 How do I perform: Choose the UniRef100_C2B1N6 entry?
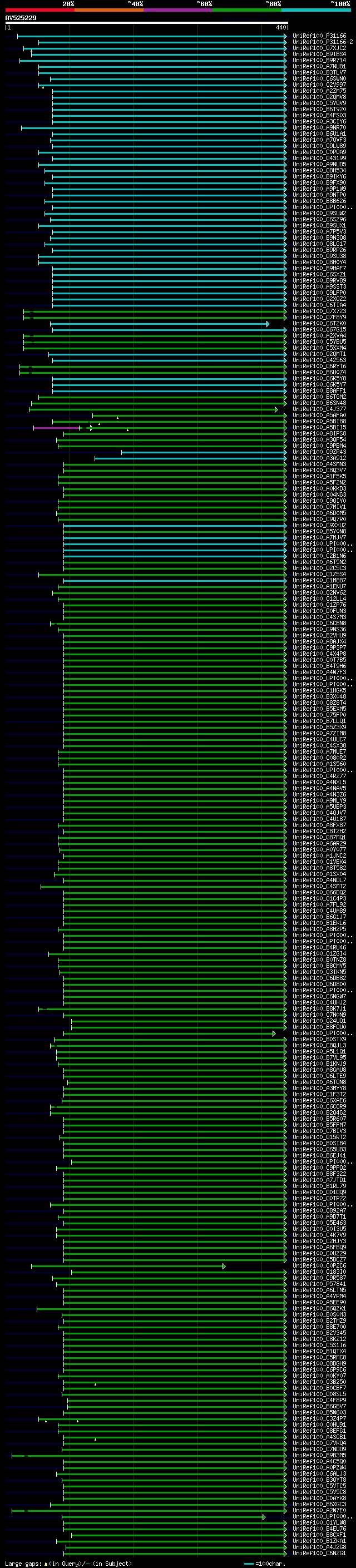tap(319, 556)
